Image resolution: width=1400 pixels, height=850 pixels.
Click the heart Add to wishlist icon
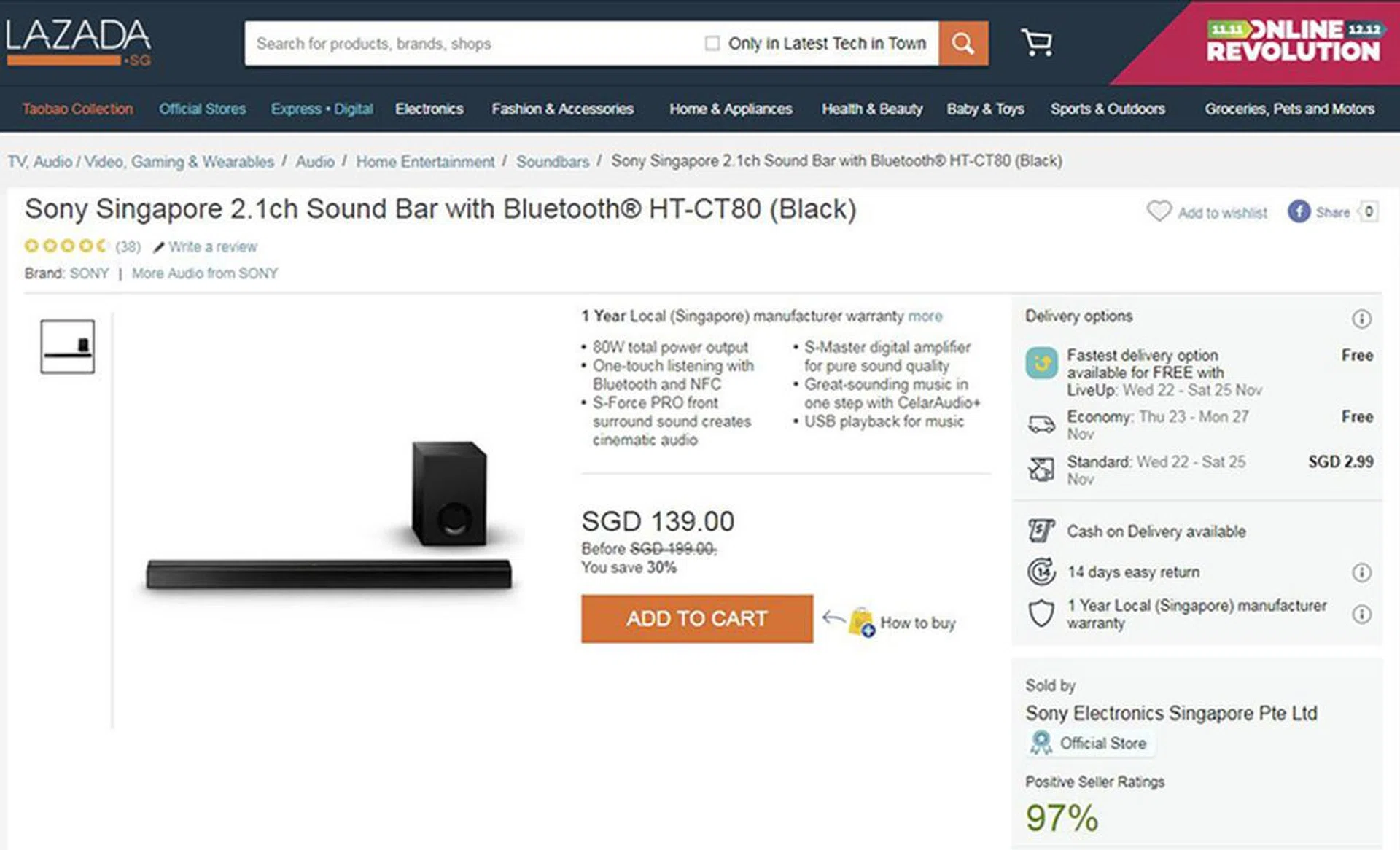(1159, 211)
